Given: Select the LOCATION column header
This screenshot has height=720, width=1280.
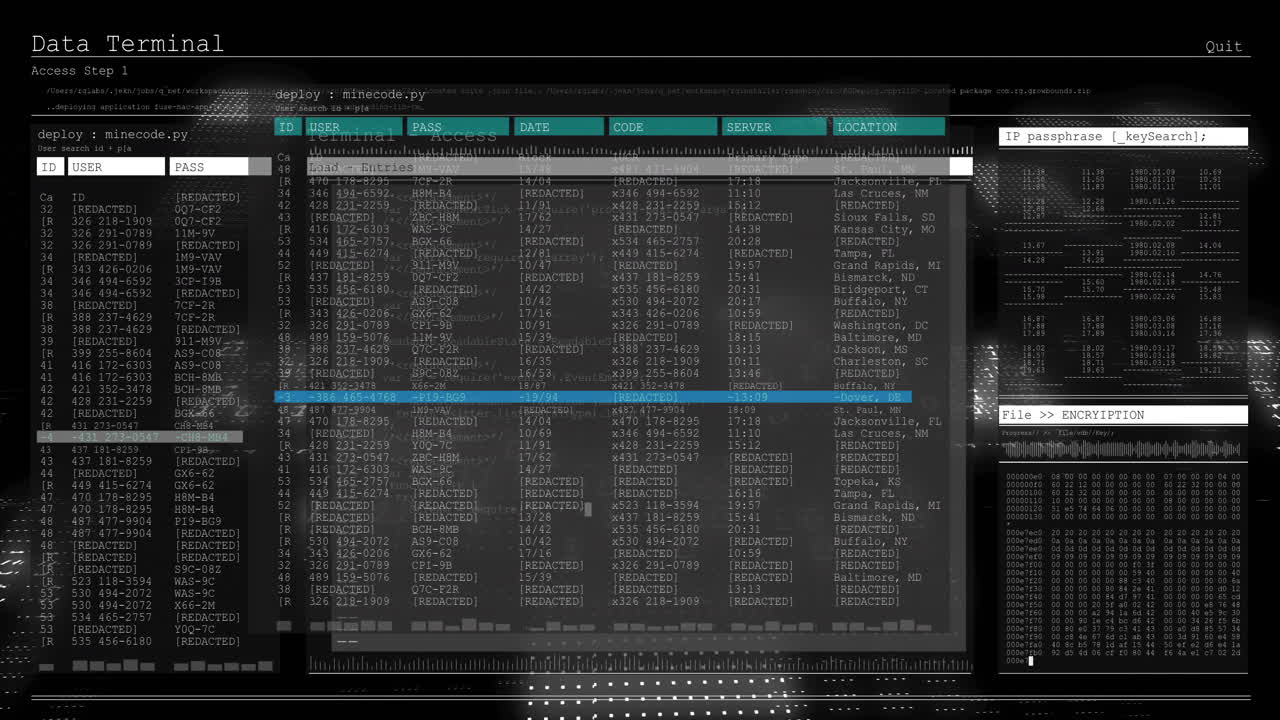Looking at the screenshot, I should (889, 127).
